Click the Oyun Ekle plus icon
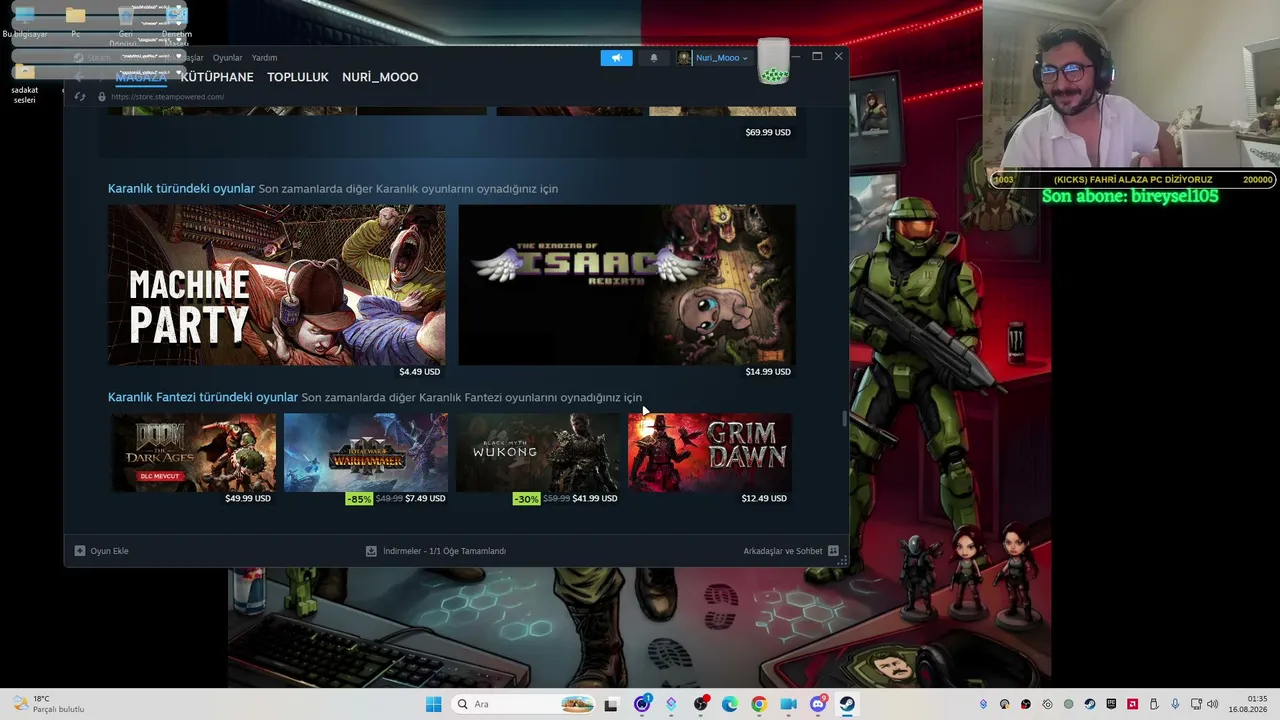The height and width of the screenshot is (720, 1280). [80, 551]
